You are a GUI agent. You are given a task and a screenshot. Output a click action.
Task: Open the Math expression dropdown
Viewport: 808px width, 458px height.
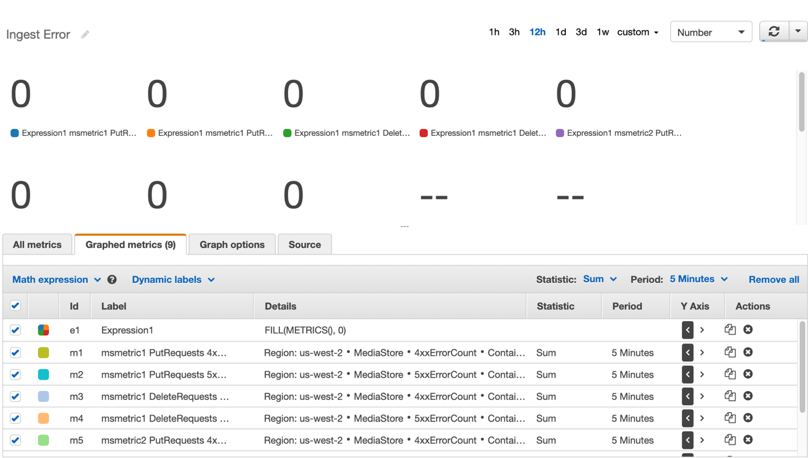(56, 279)
